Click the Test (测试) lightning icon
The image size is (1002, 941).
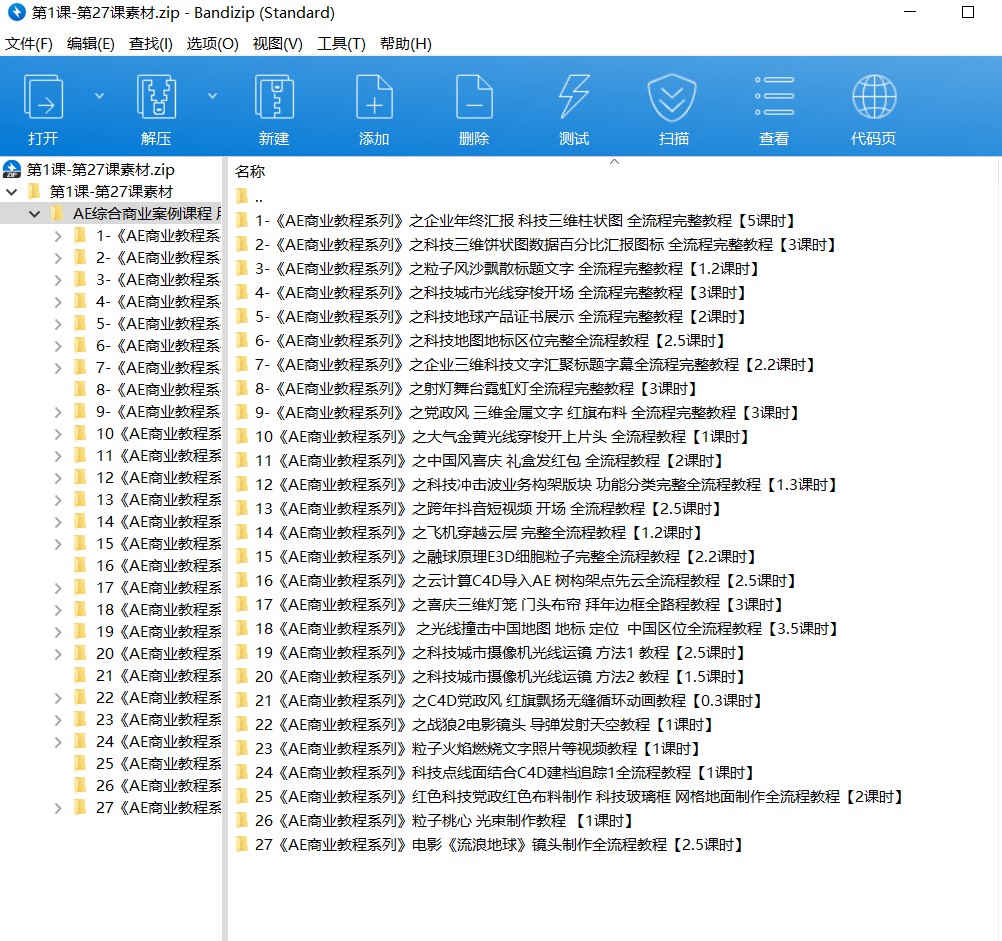(574, 97)
